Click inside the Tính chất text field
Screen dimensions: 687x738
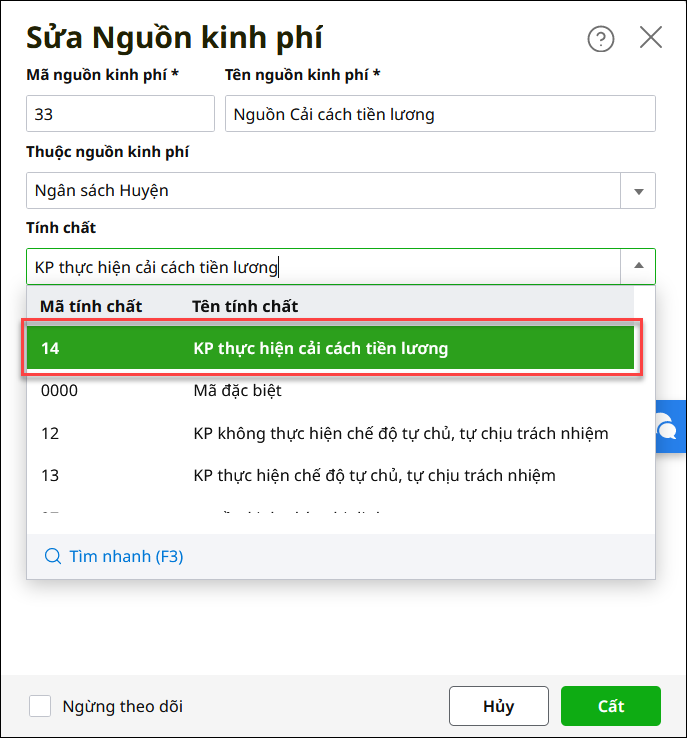click(x=320, y=267)
